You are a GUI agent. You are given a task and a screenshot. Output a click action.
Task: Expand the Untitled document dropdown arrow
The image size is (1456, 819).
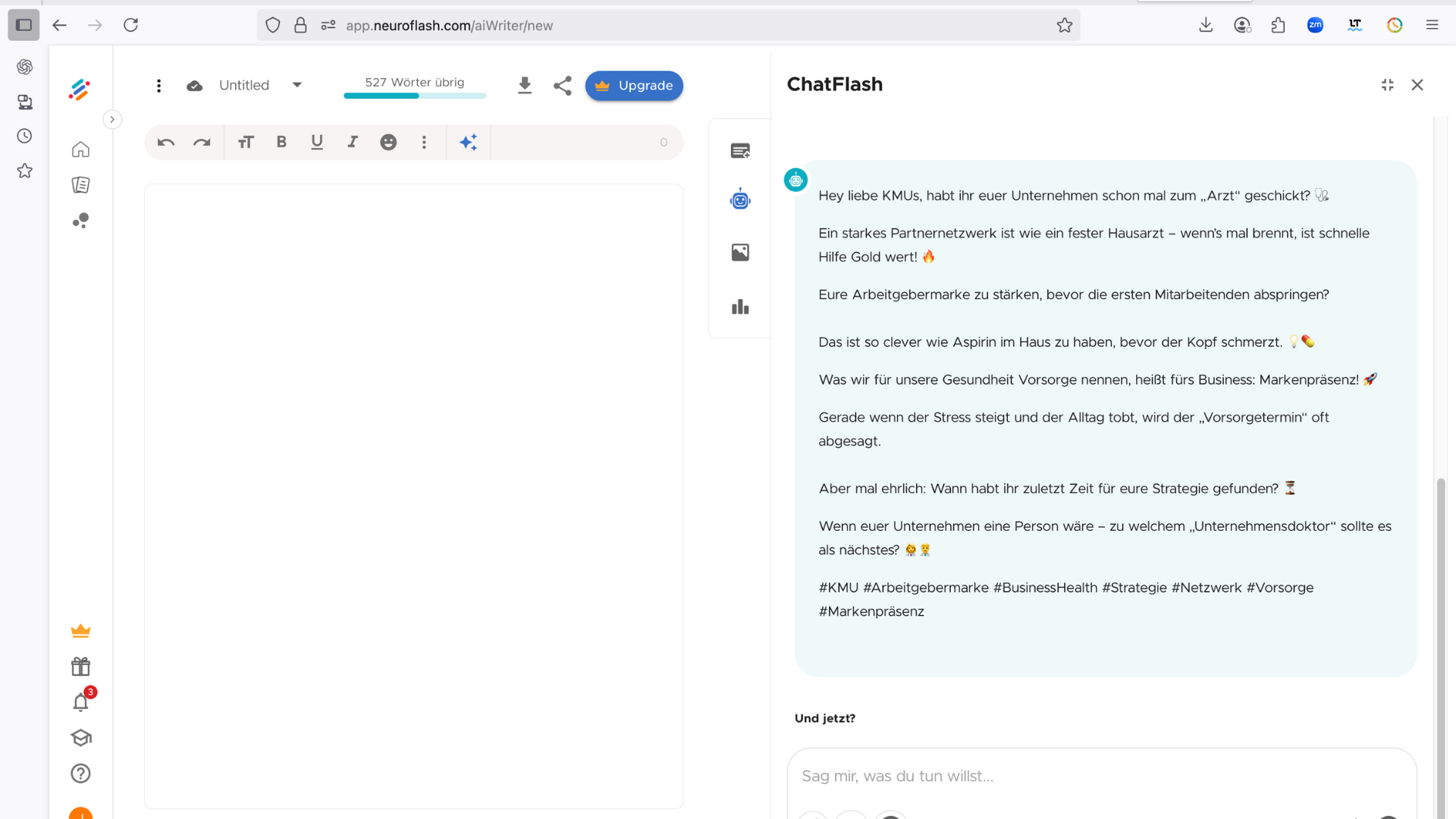297,85
